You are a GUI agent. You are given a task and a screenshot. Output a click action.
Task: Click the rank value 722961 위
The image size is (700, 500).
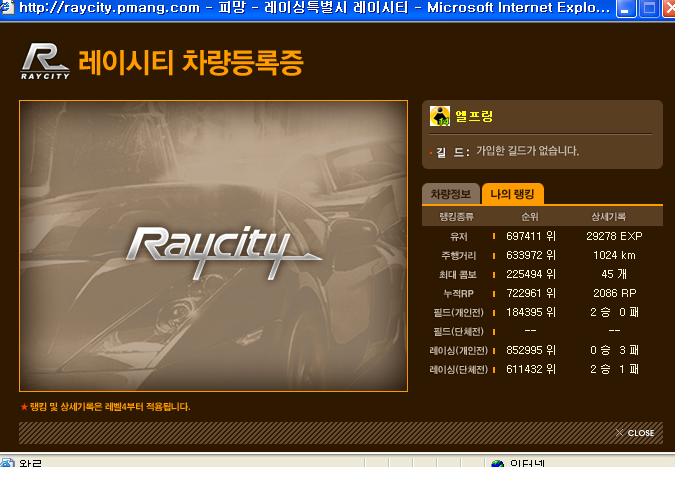(x=531, y=293)
